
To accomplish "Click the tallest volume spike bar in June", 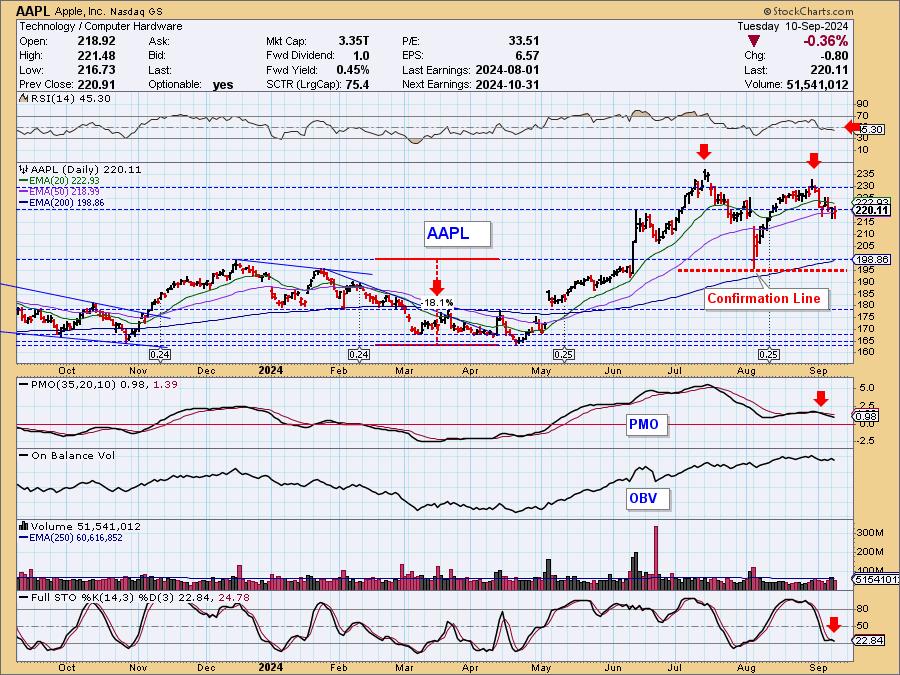I will [x=655, y=558].
